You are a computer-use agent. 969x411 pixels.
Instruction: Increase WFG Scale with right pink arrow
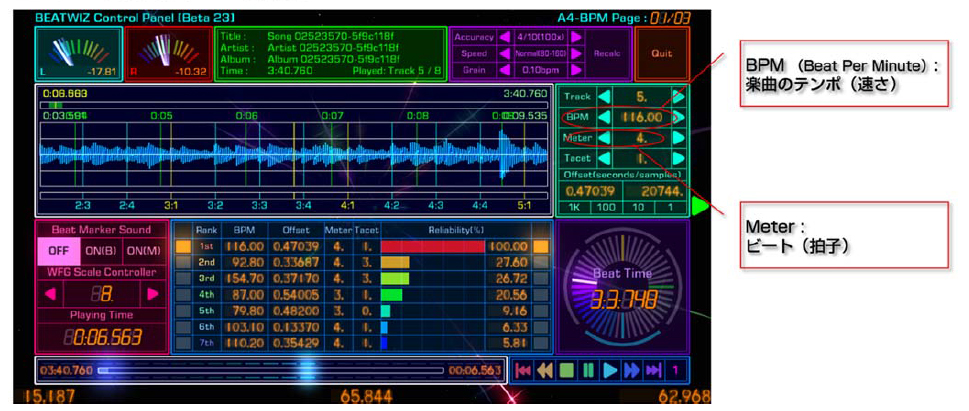point(153,294)
